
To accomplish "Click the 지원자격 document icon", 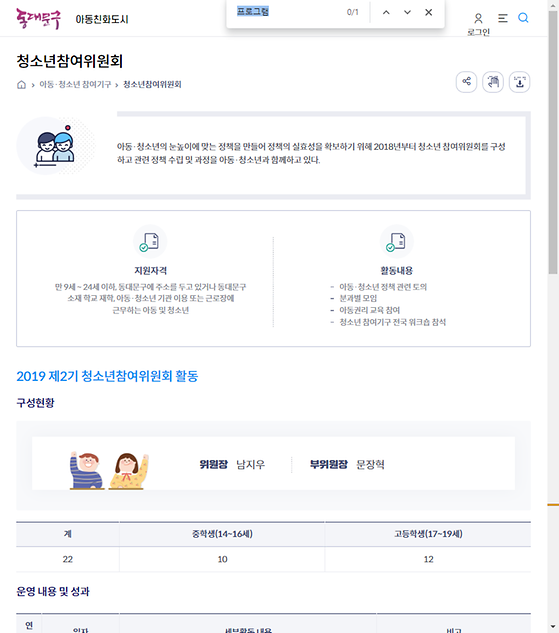I will coord(150,241).
